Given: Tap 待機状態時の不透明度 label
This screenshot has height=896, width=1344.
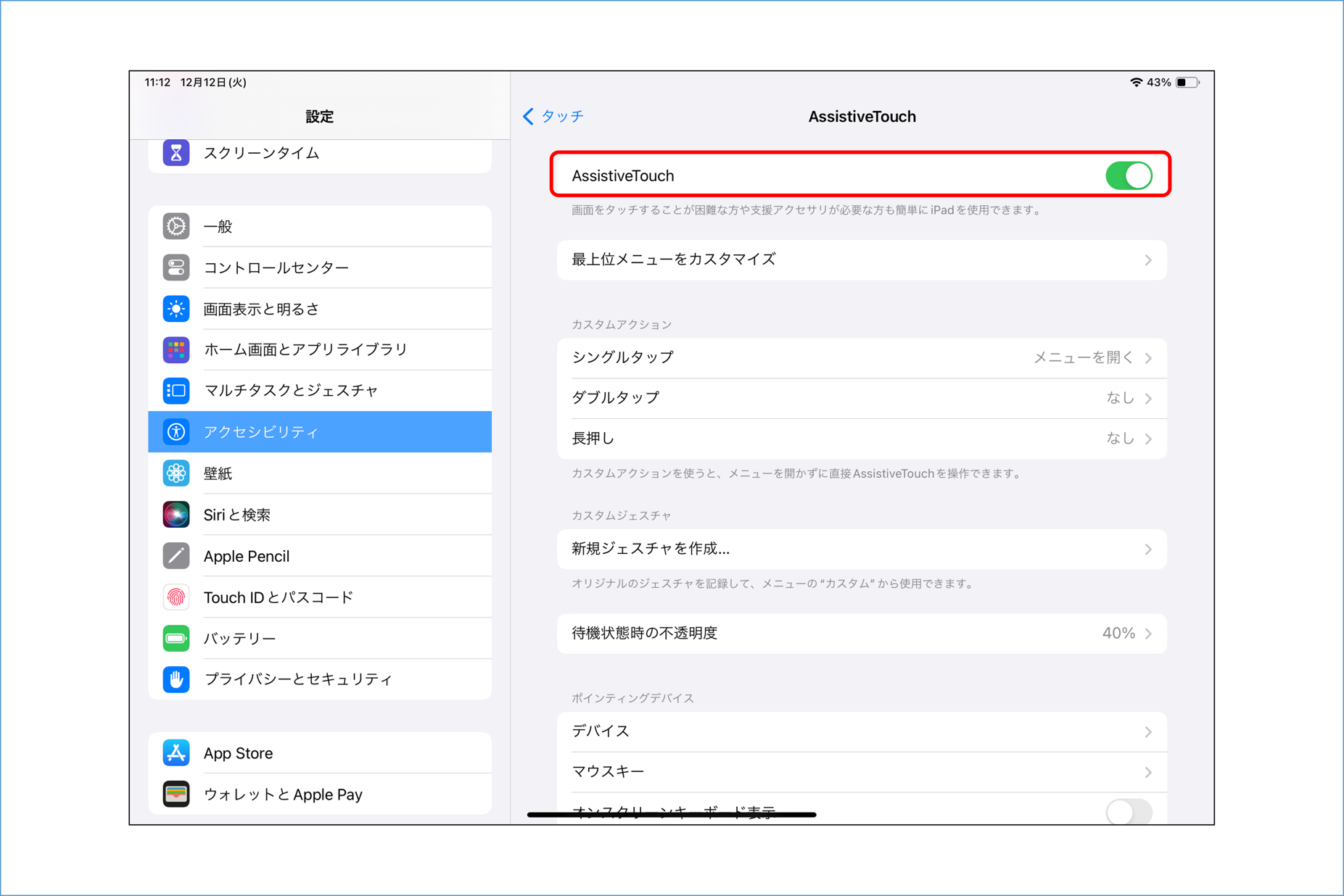Looking at the screenshot, I should (645, 633).
